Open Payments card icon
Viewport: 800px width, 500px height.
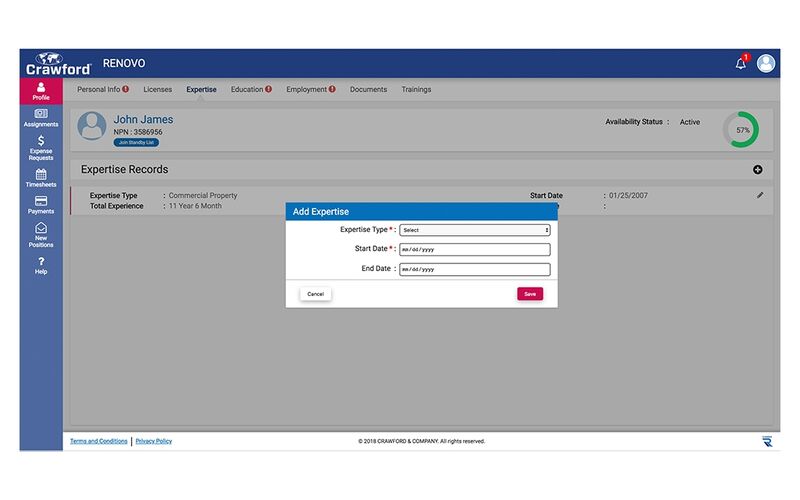(41, 202)
